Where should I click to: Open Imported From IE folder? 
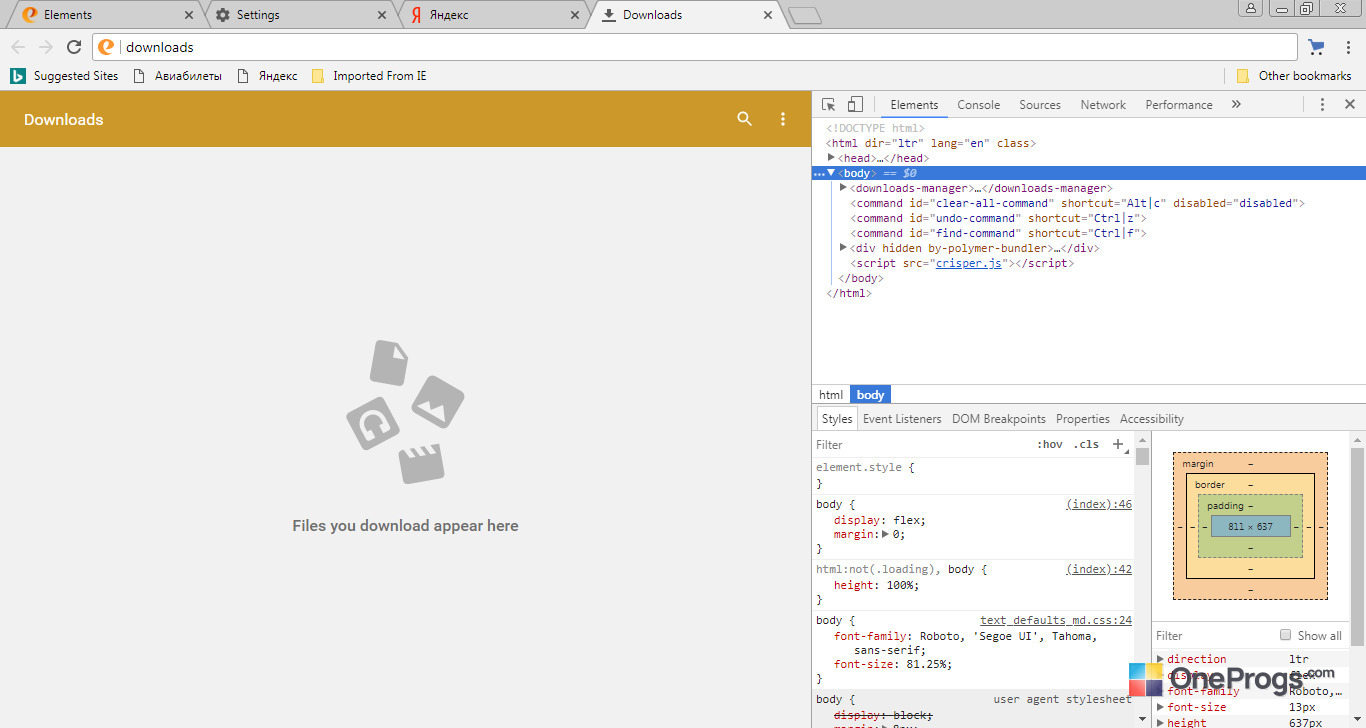(369, 76)
